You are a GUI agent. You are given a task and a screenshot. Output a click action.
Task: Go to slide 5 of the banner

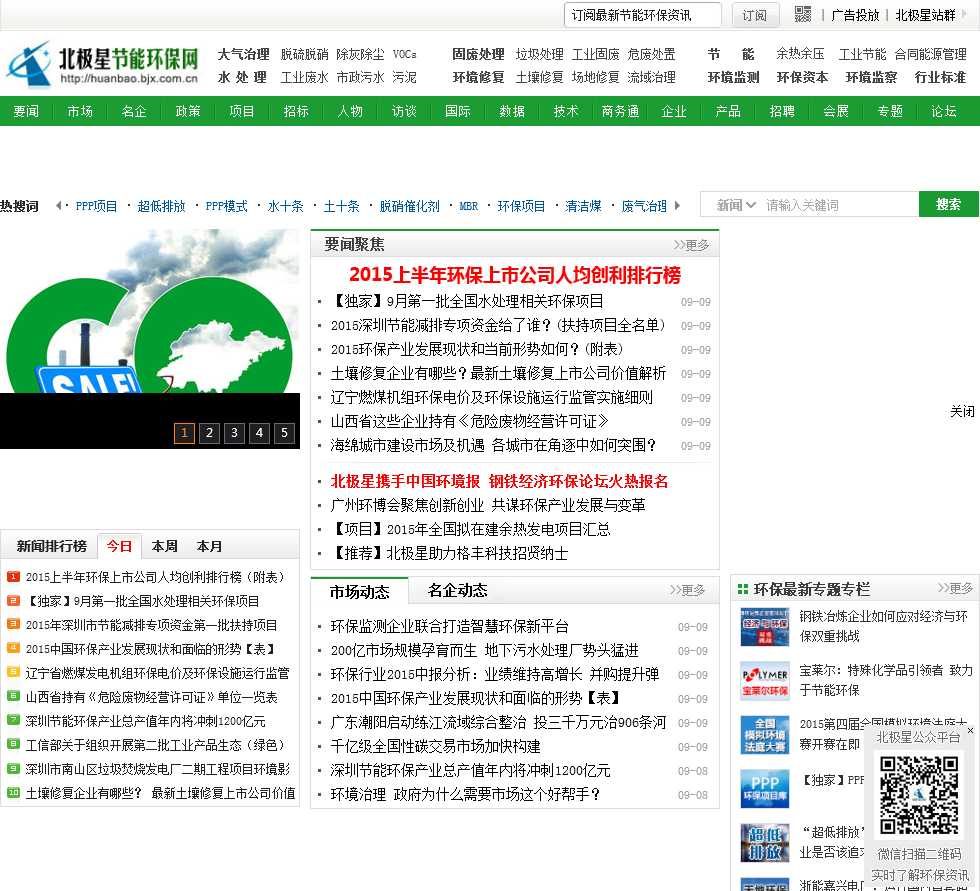(284, 433)
